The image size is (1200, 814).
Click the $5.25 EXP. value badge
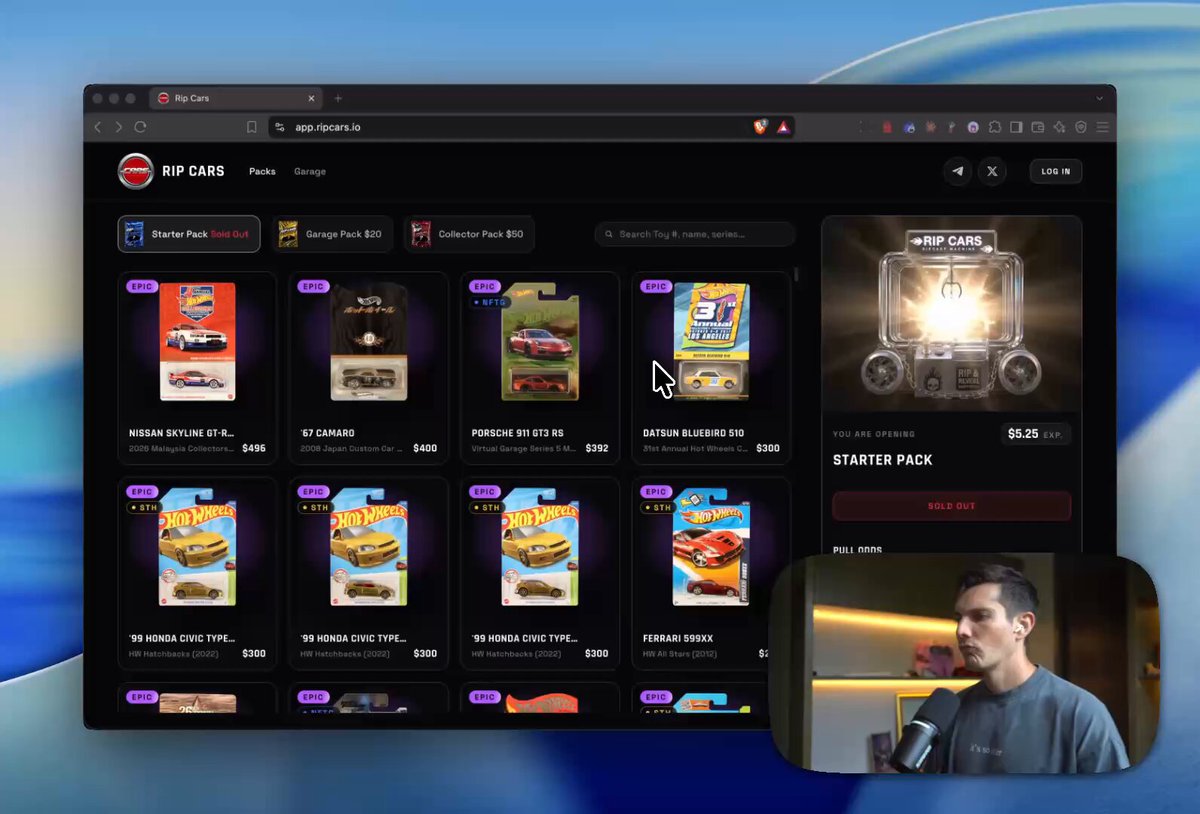pyautogui.click(x=1036, y=434)
